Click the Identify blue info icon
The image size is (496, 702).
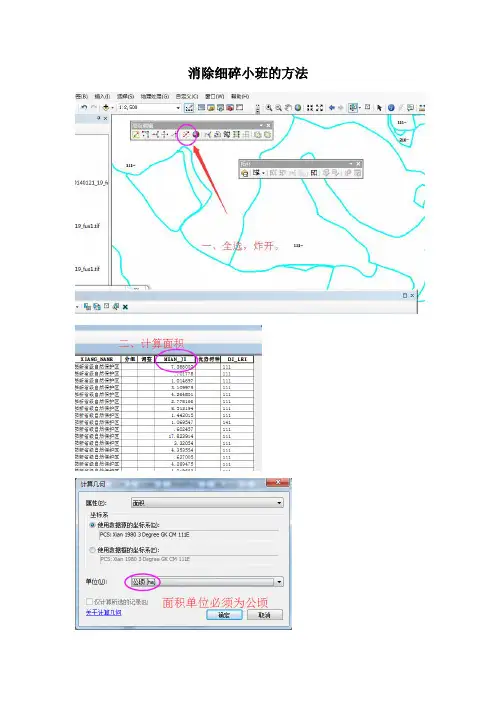(391, 107)
